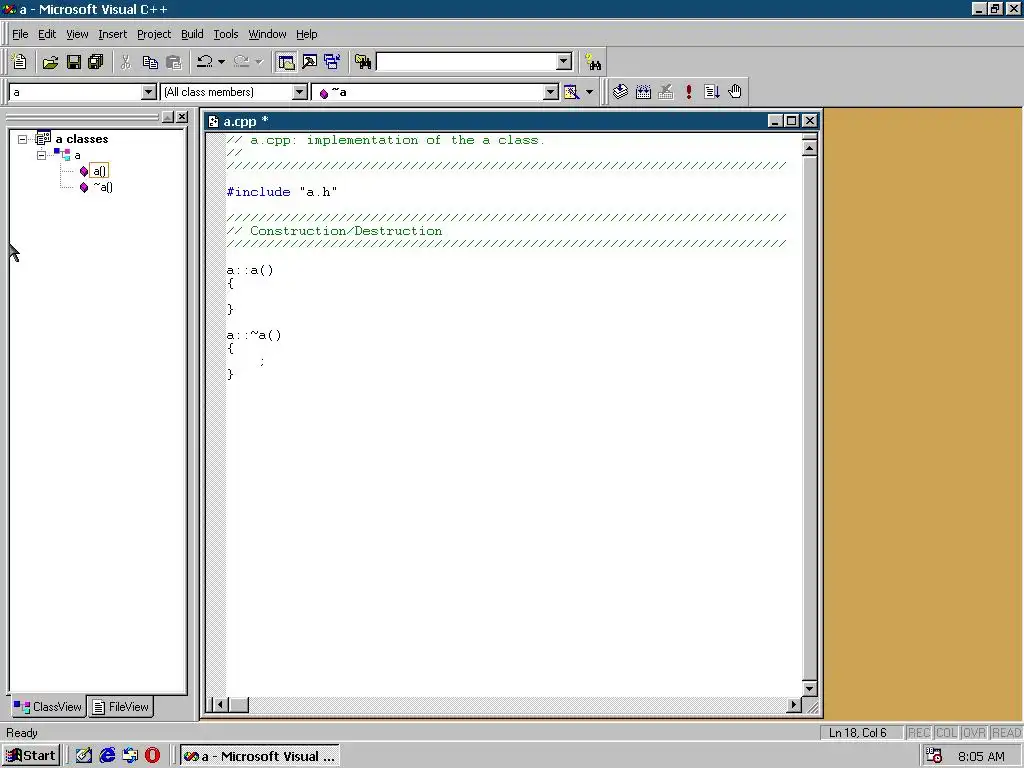Select 'a classes' root in ClassView

(82, 139)
